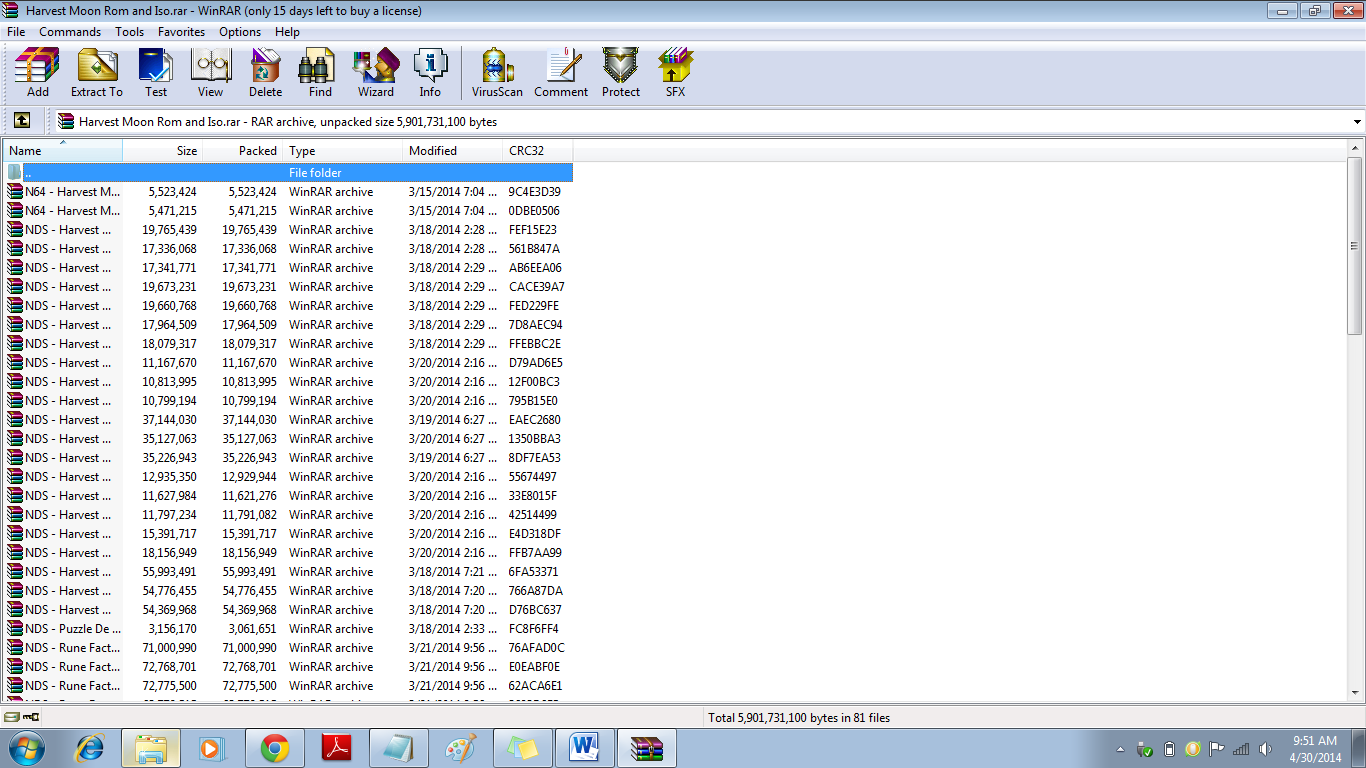The image size is (1366, 768).
Task: Switch to Microsoft Word in the taskbar
Action: pos(584,748)
